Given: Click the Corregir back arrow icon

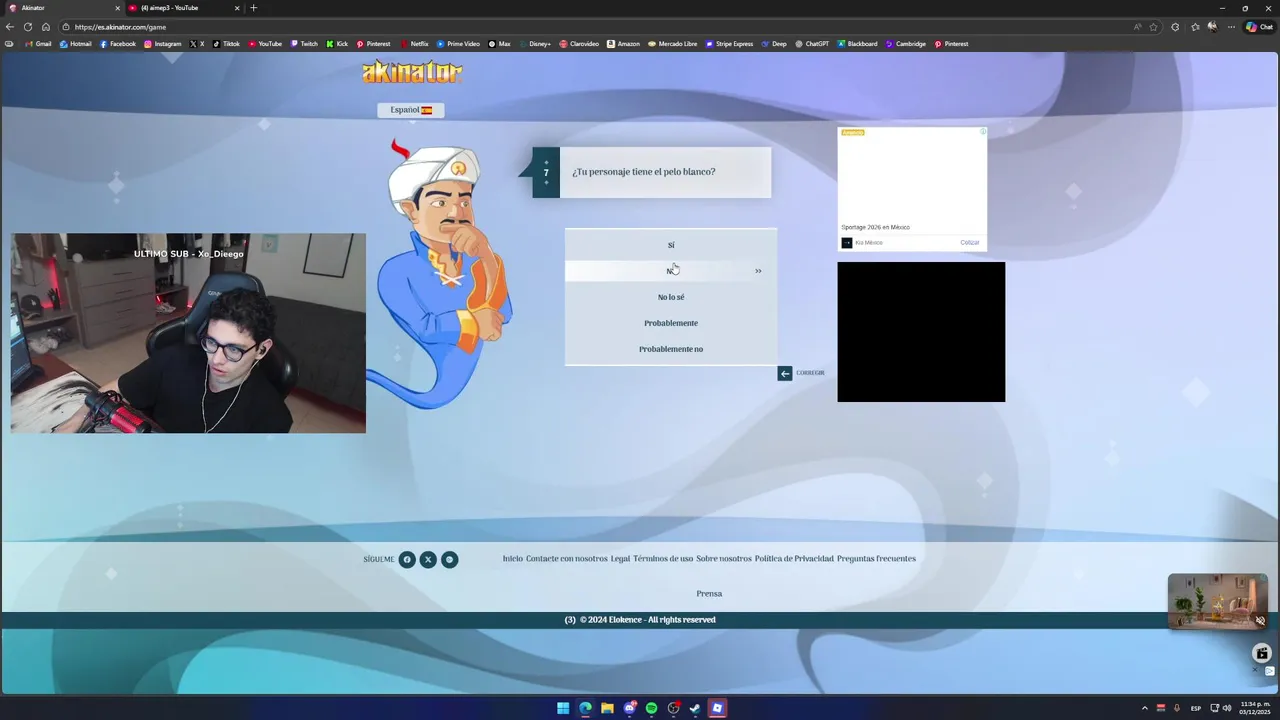Looking at the screenshot, I should pos(785,373).
